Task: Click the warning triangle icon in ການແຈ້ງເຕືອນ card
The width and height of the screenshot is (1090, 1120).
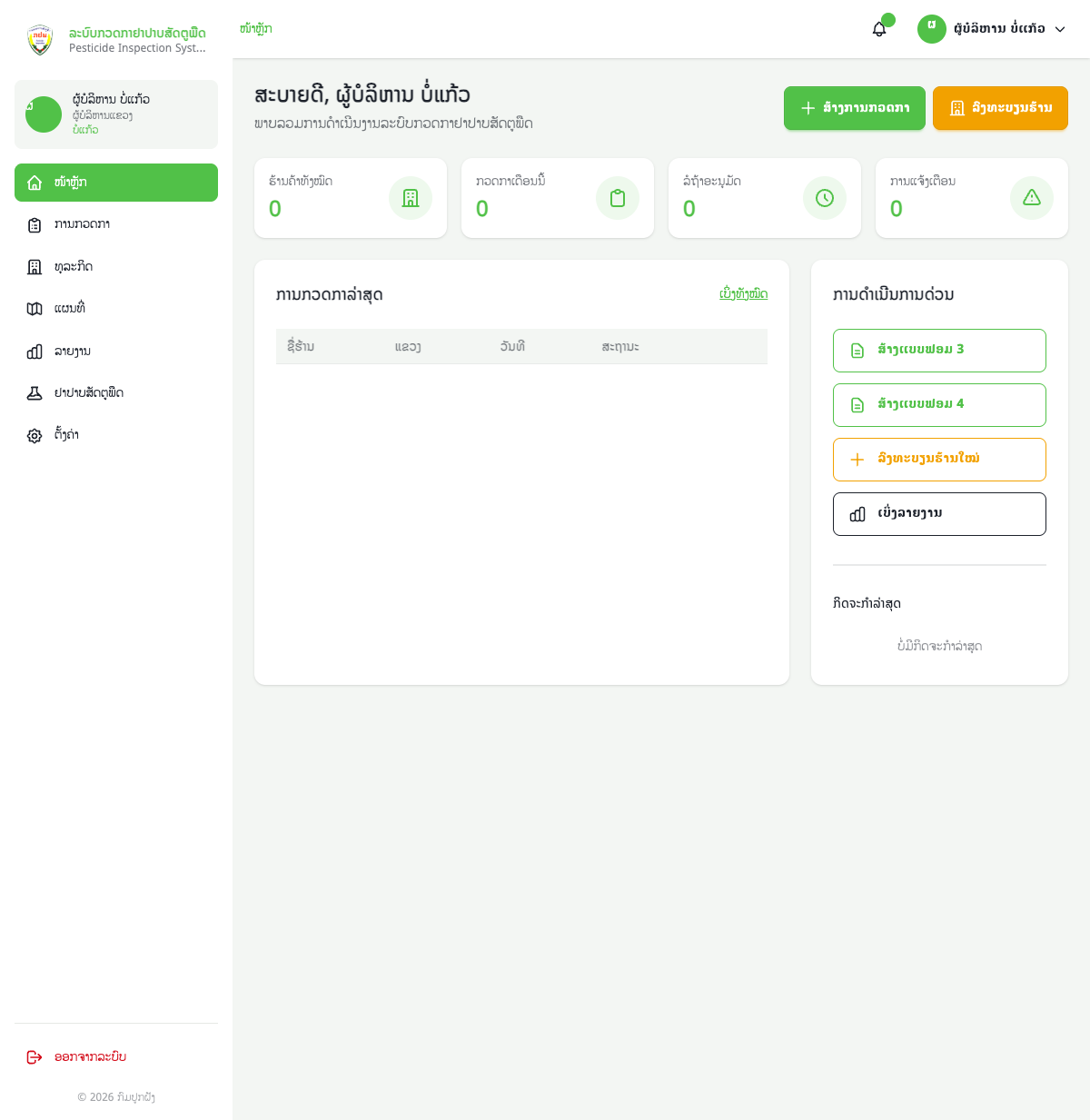Action: (x=1032, y=198)
